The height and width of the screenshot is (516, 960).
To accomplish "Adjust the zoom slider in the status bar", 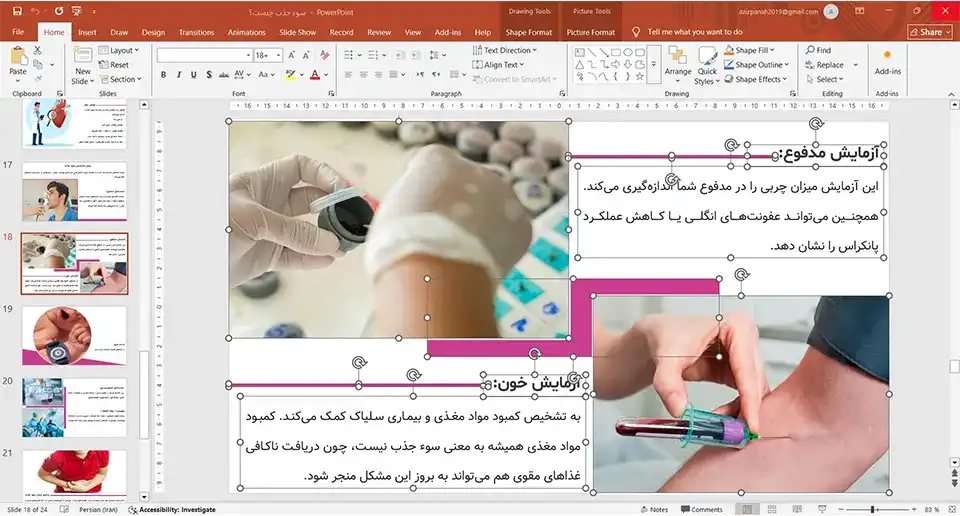I will [x=872, y=509].
